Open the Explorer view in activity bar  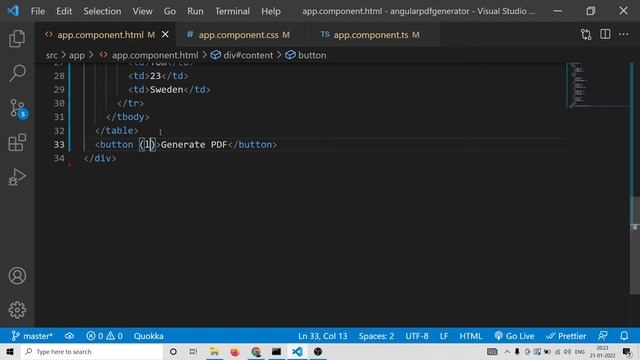(17, 38)
